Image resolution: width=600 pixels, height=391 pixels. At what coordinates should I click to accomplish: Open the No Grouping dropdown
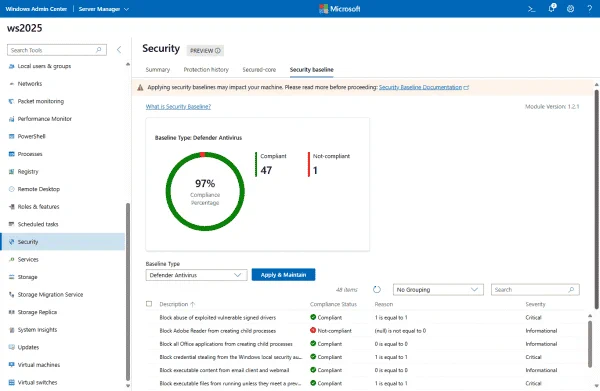point(438,290)
